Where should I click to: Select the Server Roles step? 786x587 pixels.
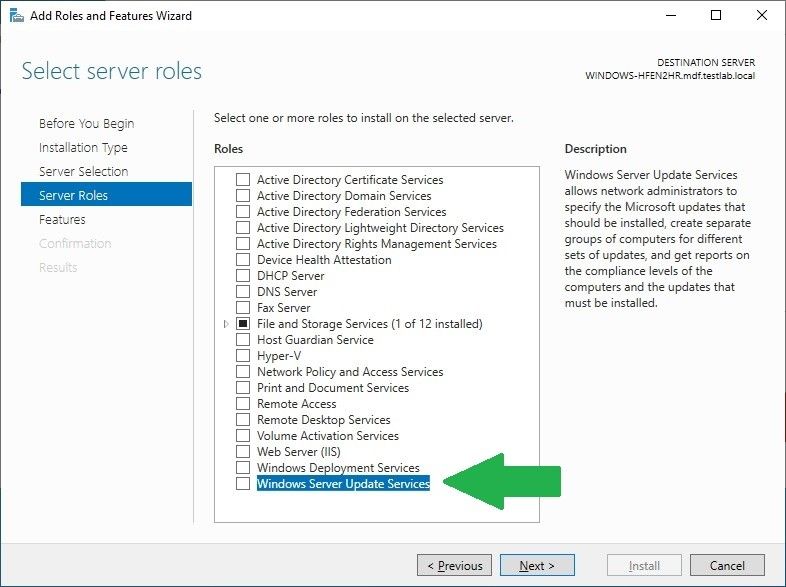click(x=106, y=195)
